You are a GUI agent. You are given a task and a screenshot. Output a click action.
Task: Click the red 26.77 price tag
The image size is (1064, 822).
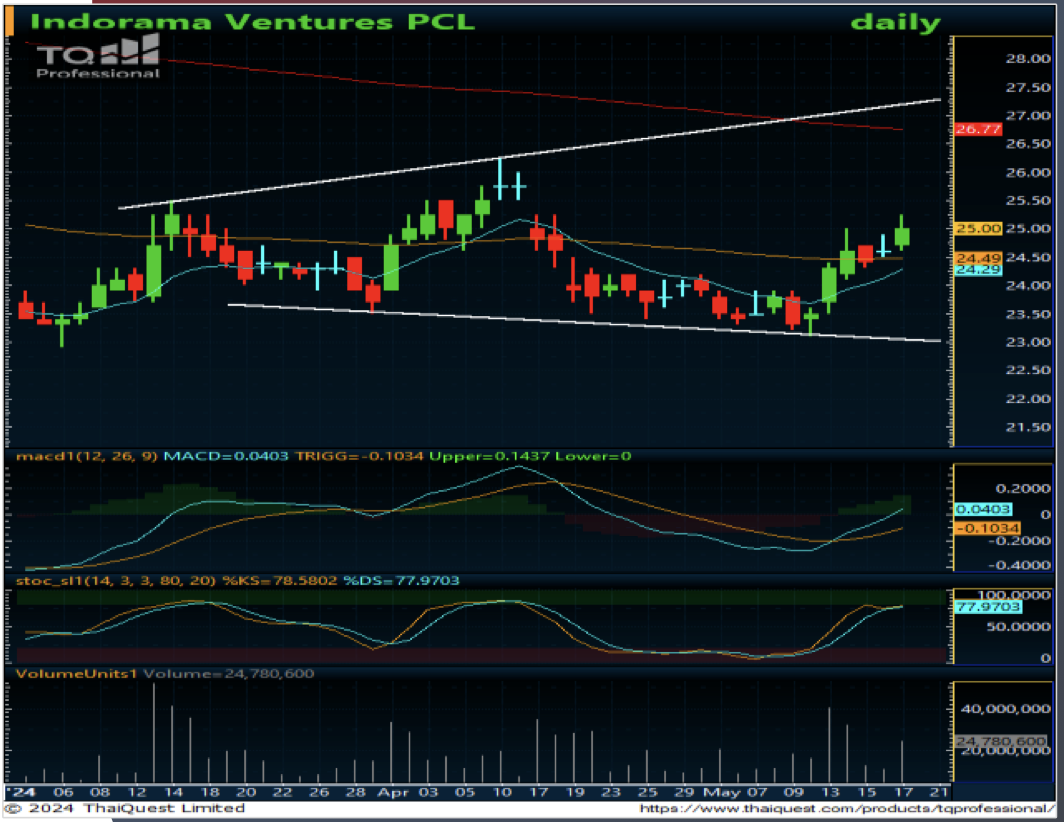pyautogui.click(x=978, y=129)
